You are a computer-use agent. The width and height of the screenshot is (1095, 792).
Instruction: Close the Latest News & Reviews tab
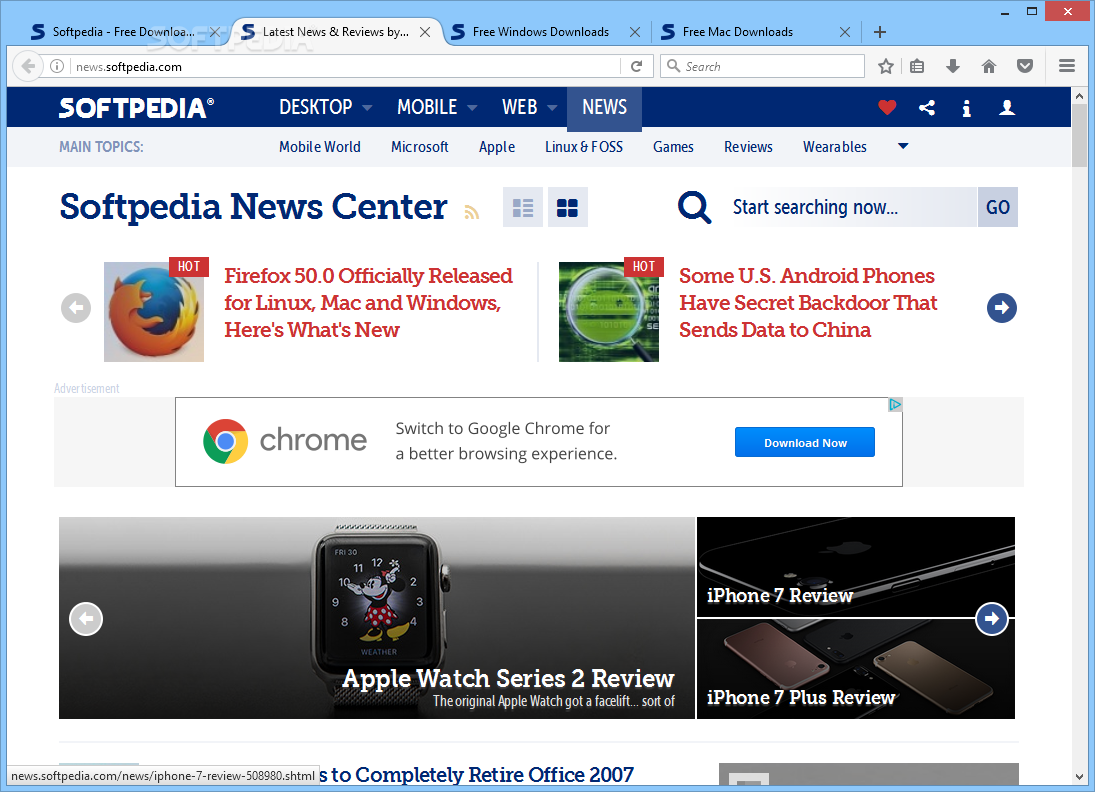click(x=425, y=32)
